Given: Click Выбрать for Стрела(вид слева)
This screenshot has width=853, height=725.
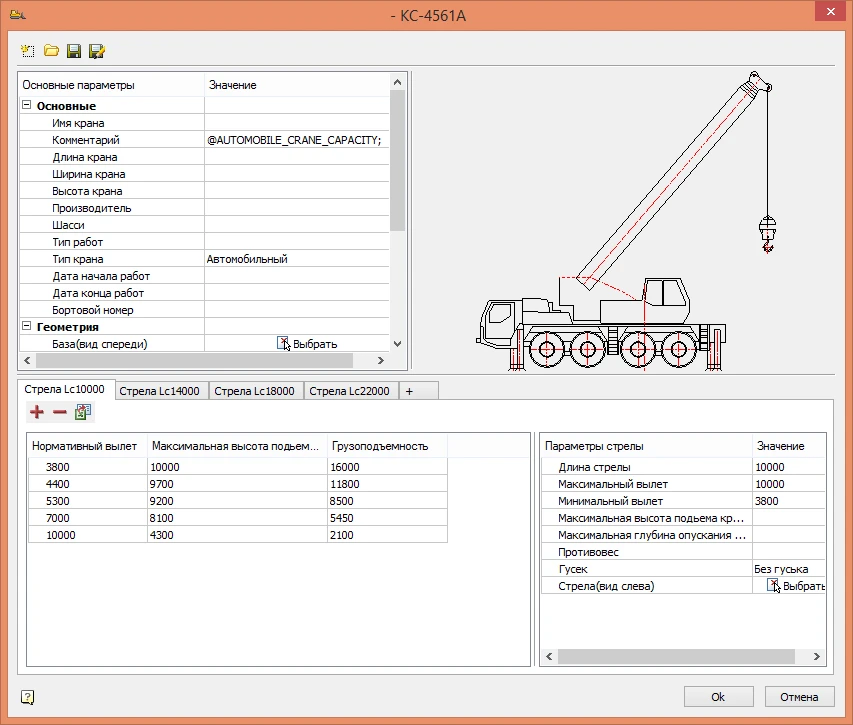Looking at the screenshot, I should 797,586.
